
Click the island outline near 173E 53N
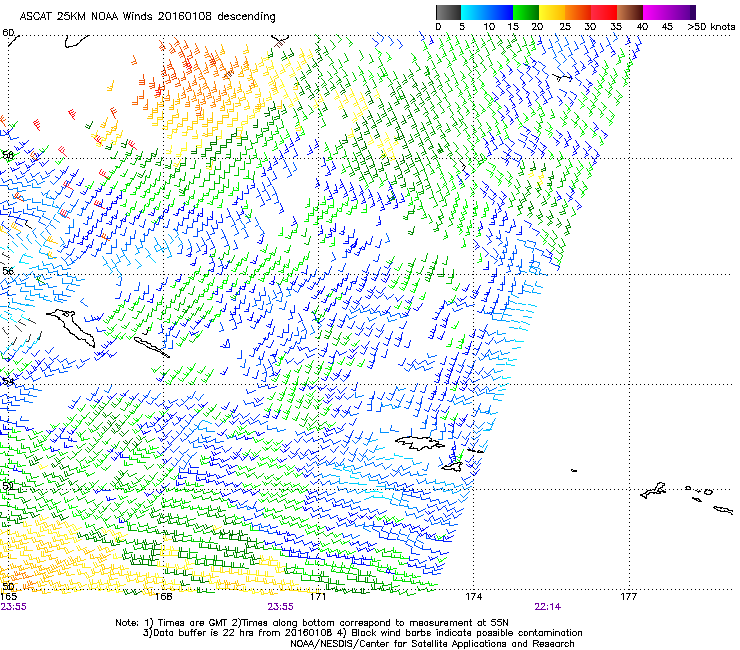[x=420, y=443]
